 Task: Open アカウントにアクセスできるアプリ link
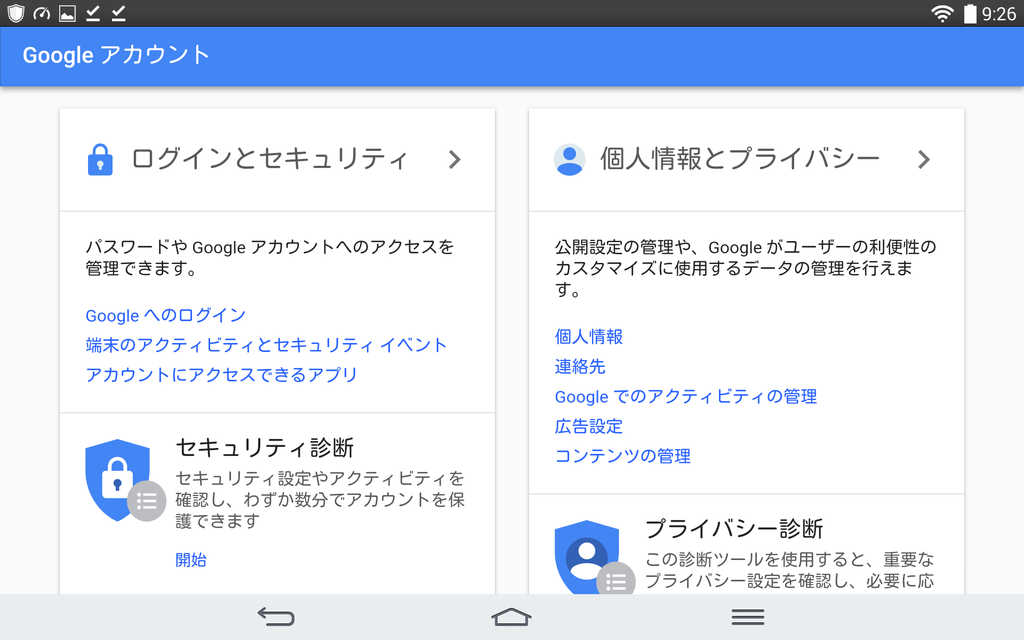coord(221,375)
